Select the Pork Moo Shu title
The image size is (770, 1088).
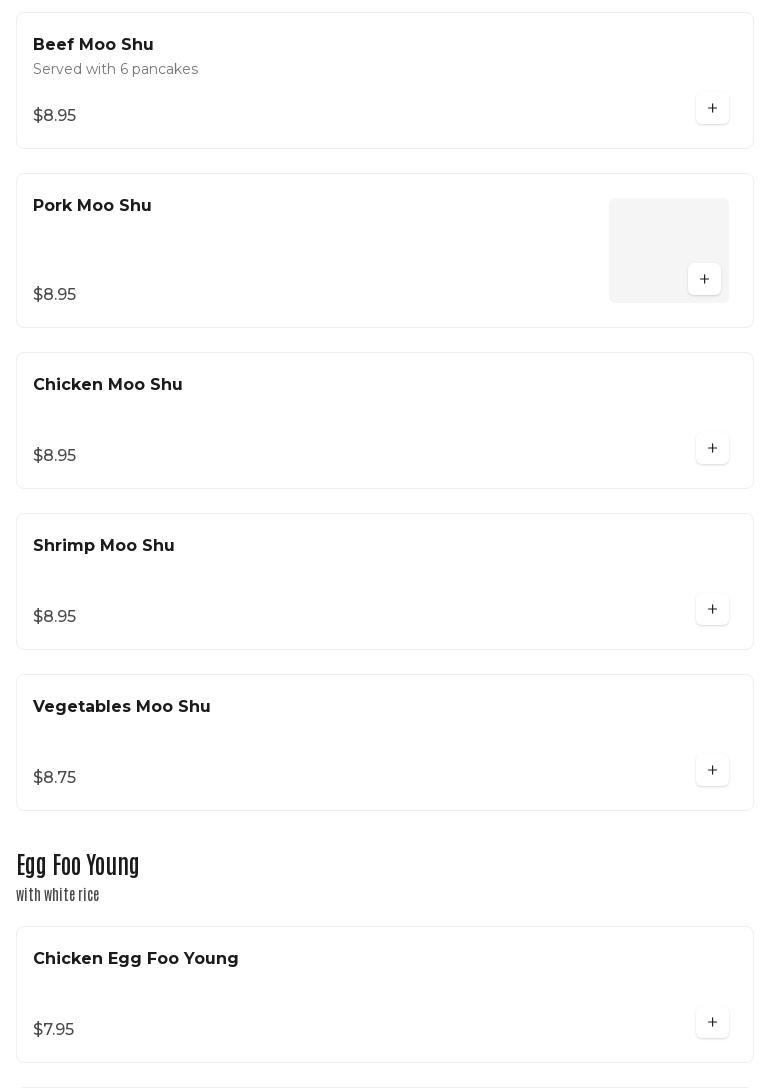tap(92, 206)
